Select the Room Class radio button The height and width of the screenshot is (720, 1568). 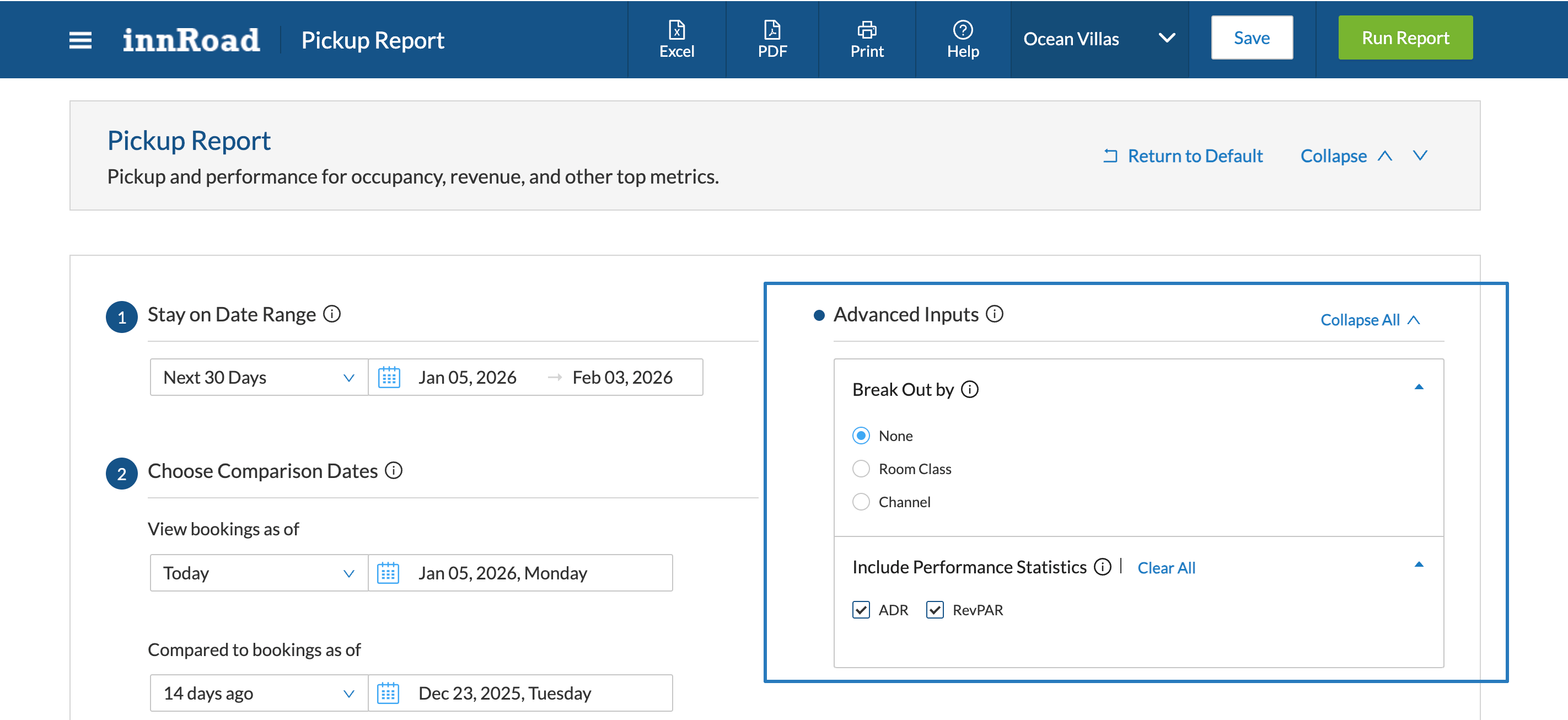(861, 469)
